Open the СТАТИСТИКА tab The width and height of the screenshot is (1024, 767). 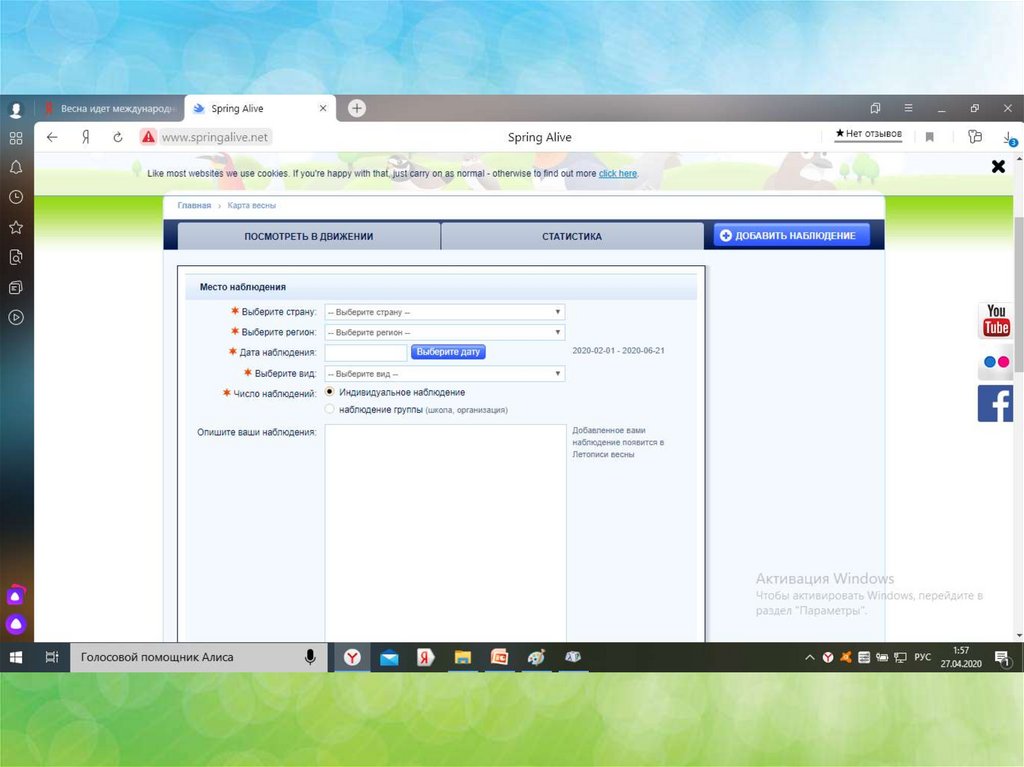[572, 236]
